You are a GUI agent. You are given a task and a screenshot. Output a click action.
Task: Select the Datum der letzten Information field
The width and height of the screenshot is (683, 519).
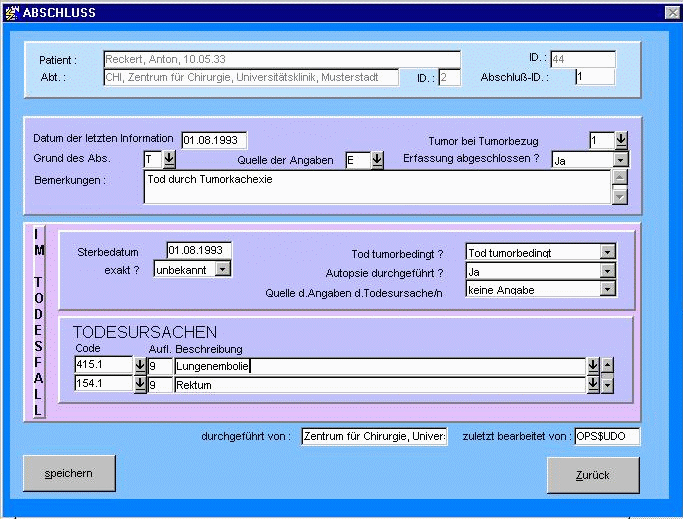[213, 140]
